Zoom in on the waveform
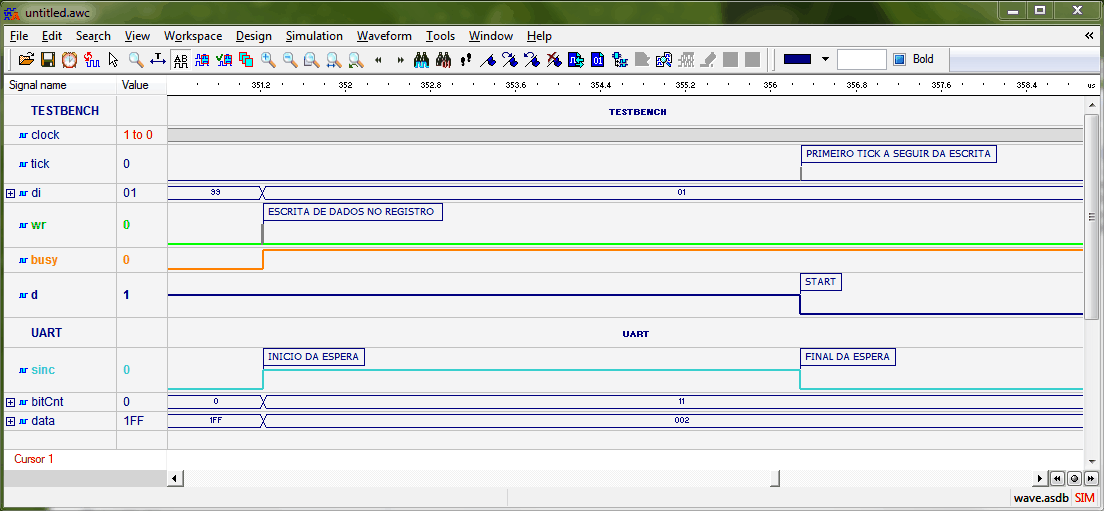 [x=268, y=60]
